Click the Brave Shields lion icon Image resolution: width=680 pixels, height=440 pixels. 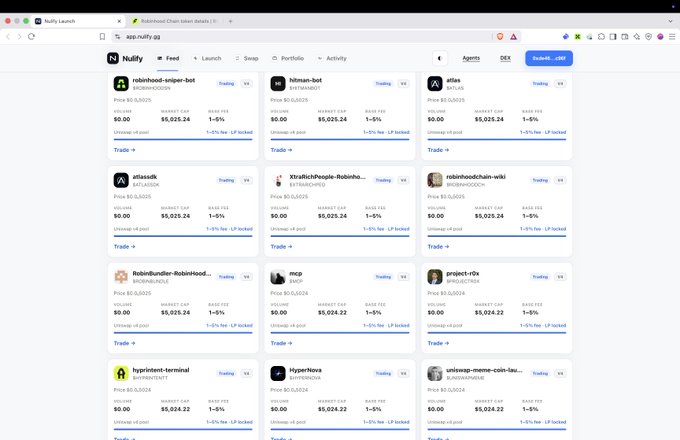[x=500, y=36]
